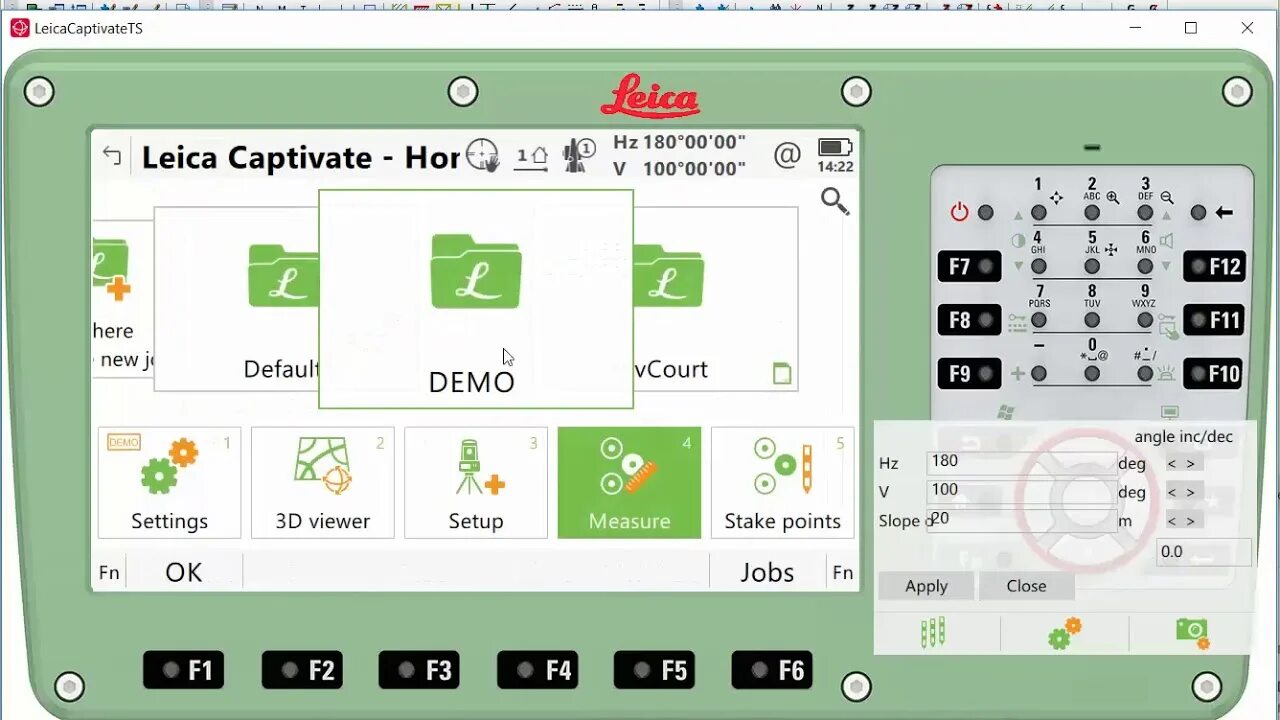The image size is (1280, 720).
Task: Increase Hz angle with > button
Action: coord(1190,463)
